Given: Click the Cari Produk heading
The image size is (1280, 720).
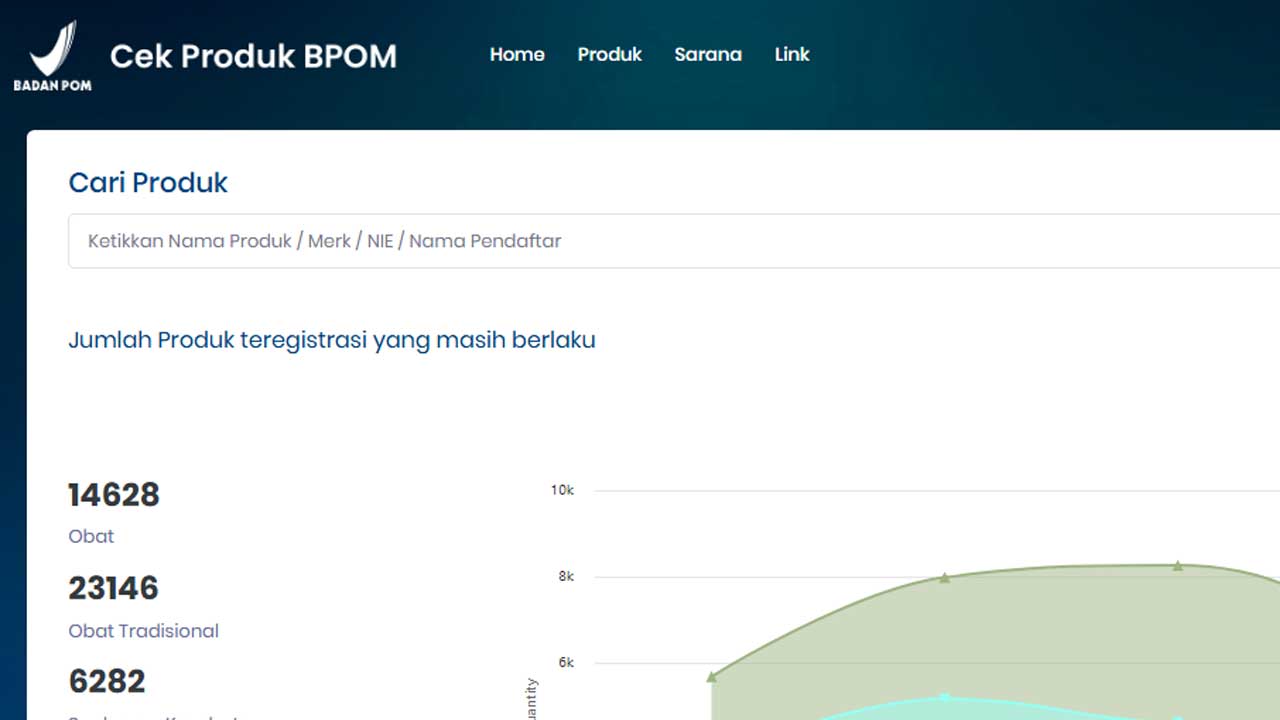Looking at the screenshot, I should coord(148,183).
